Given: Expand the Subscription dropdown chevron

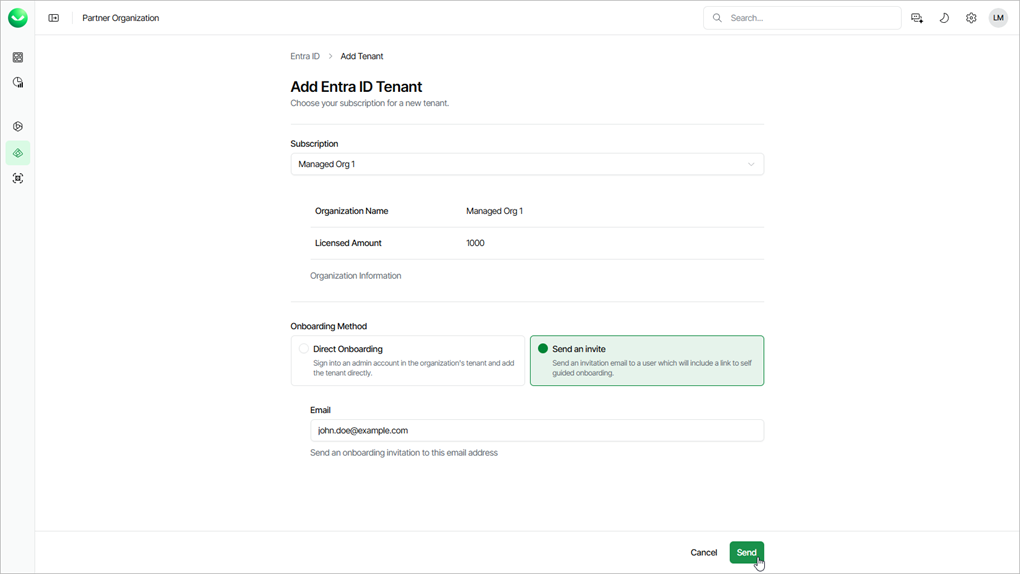Looking at the screenshot, I should (x=751, y=164).
